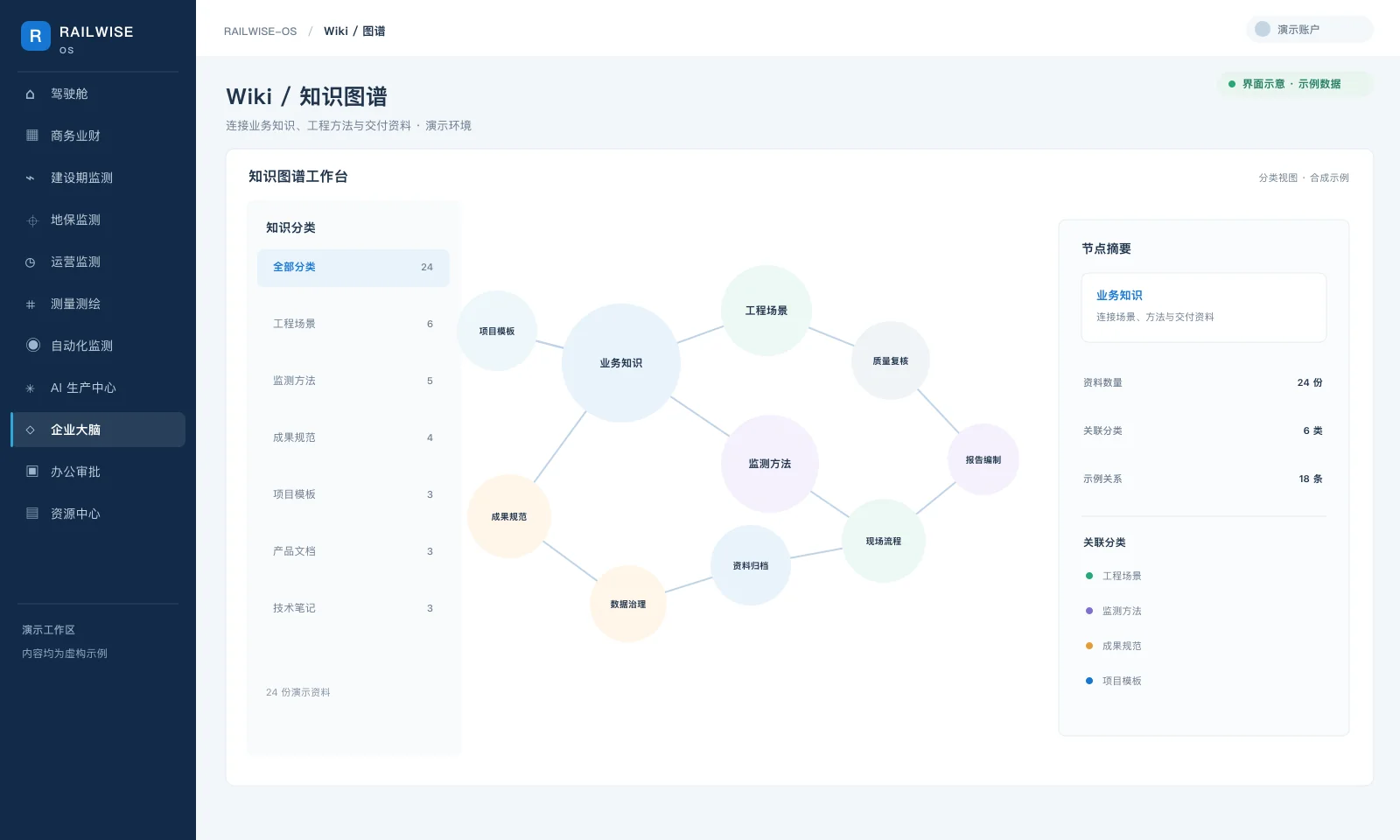
Task: Click the AI 生产中心 star icon
Action: (31, 388)
